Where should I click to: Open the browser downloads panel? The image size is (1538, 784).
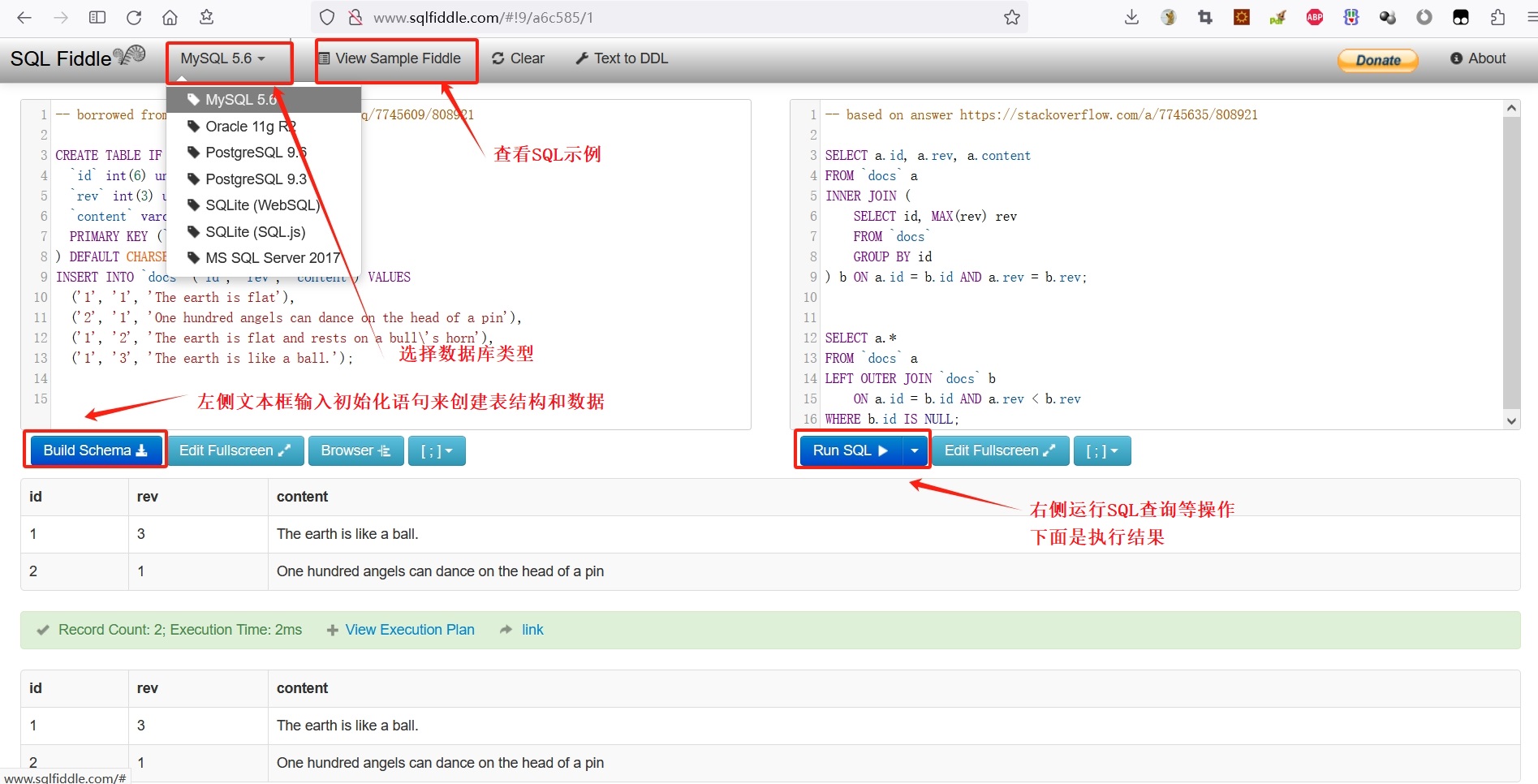pos(1131,17)
